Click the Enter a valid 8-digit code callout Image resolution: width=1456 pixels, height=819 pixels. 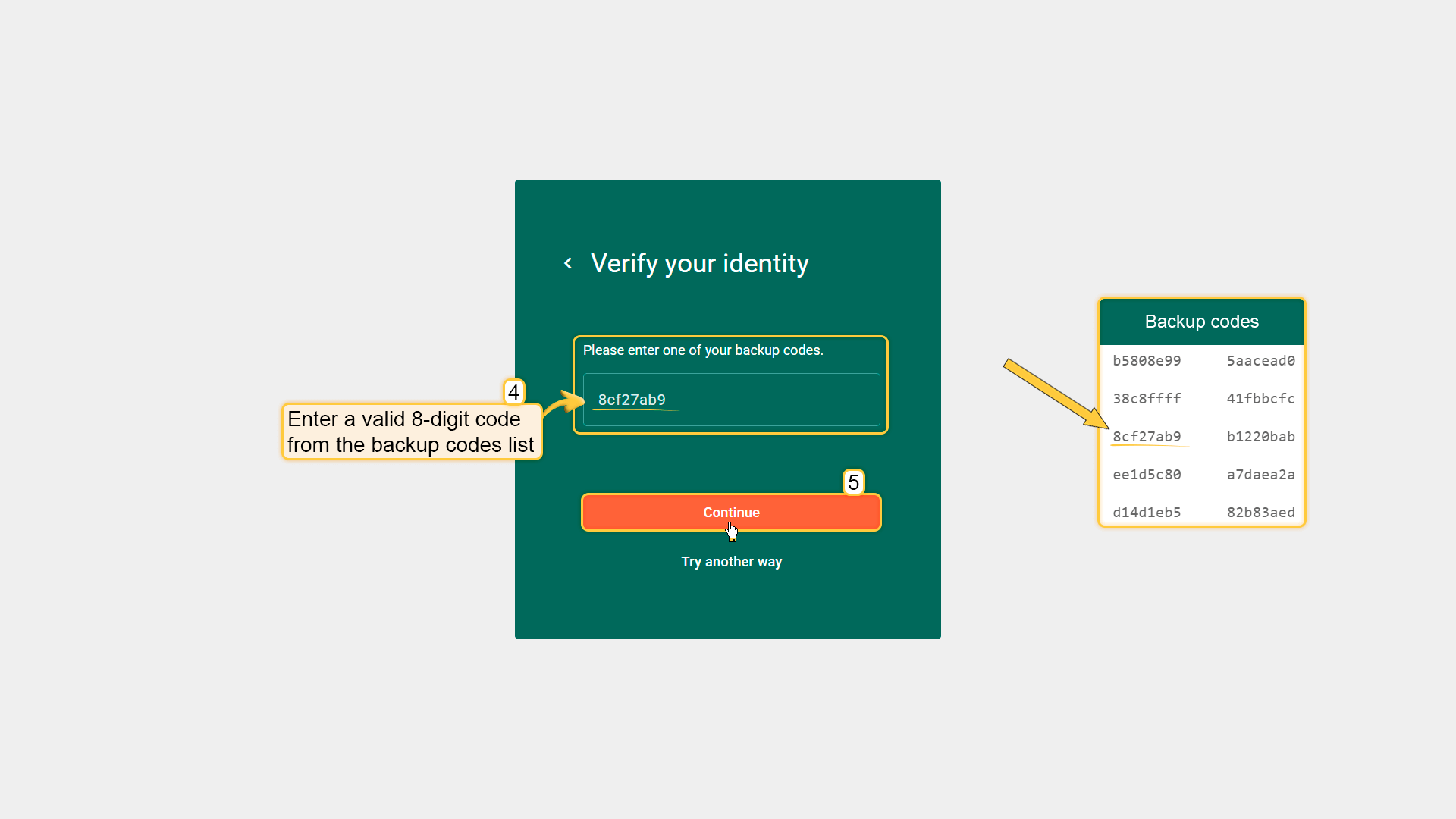pyautogui.click(x=411, y=432)
